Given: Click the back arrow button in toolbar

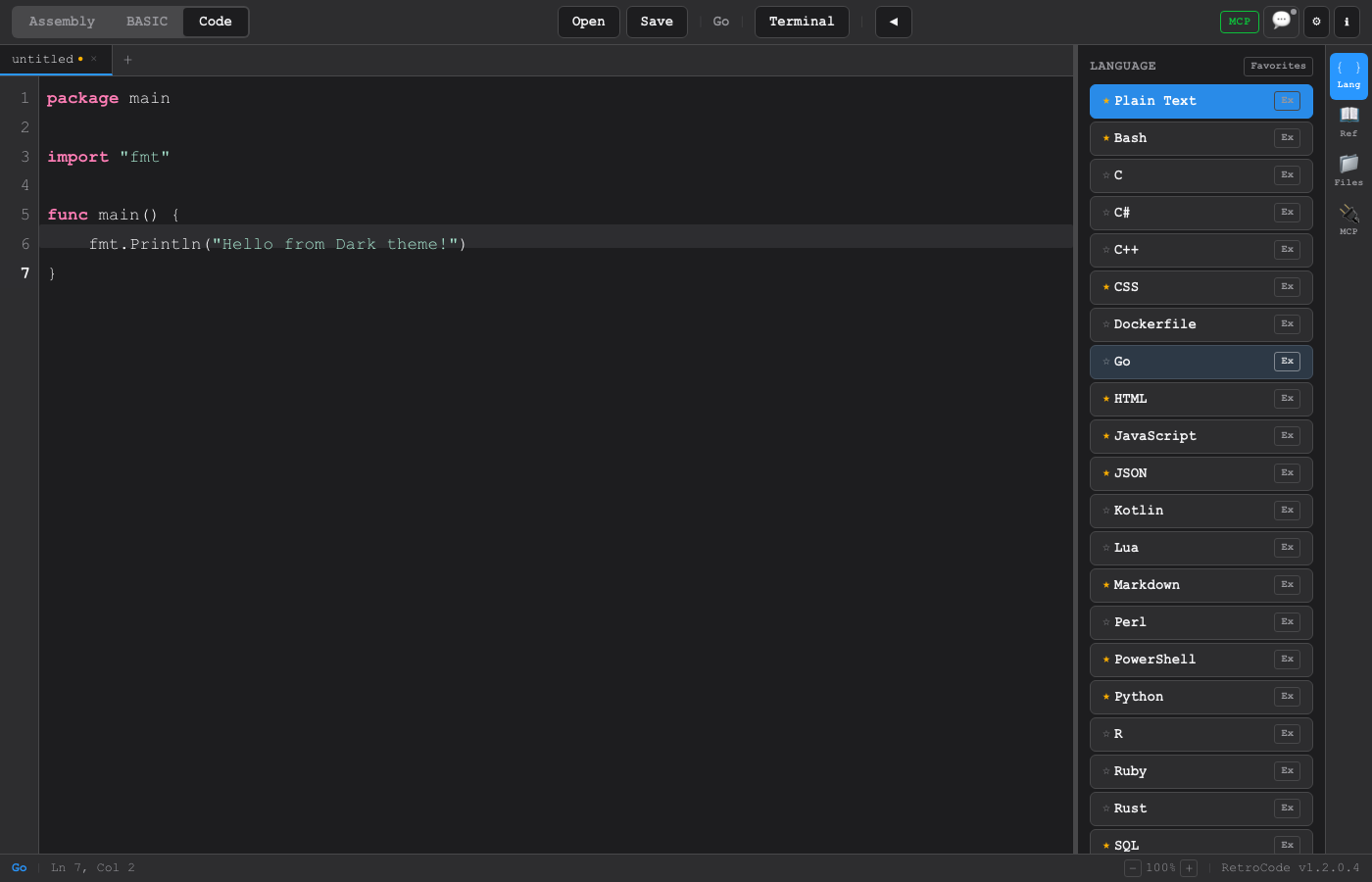Looking at the screenshot, I should click(x=893, y=22).
